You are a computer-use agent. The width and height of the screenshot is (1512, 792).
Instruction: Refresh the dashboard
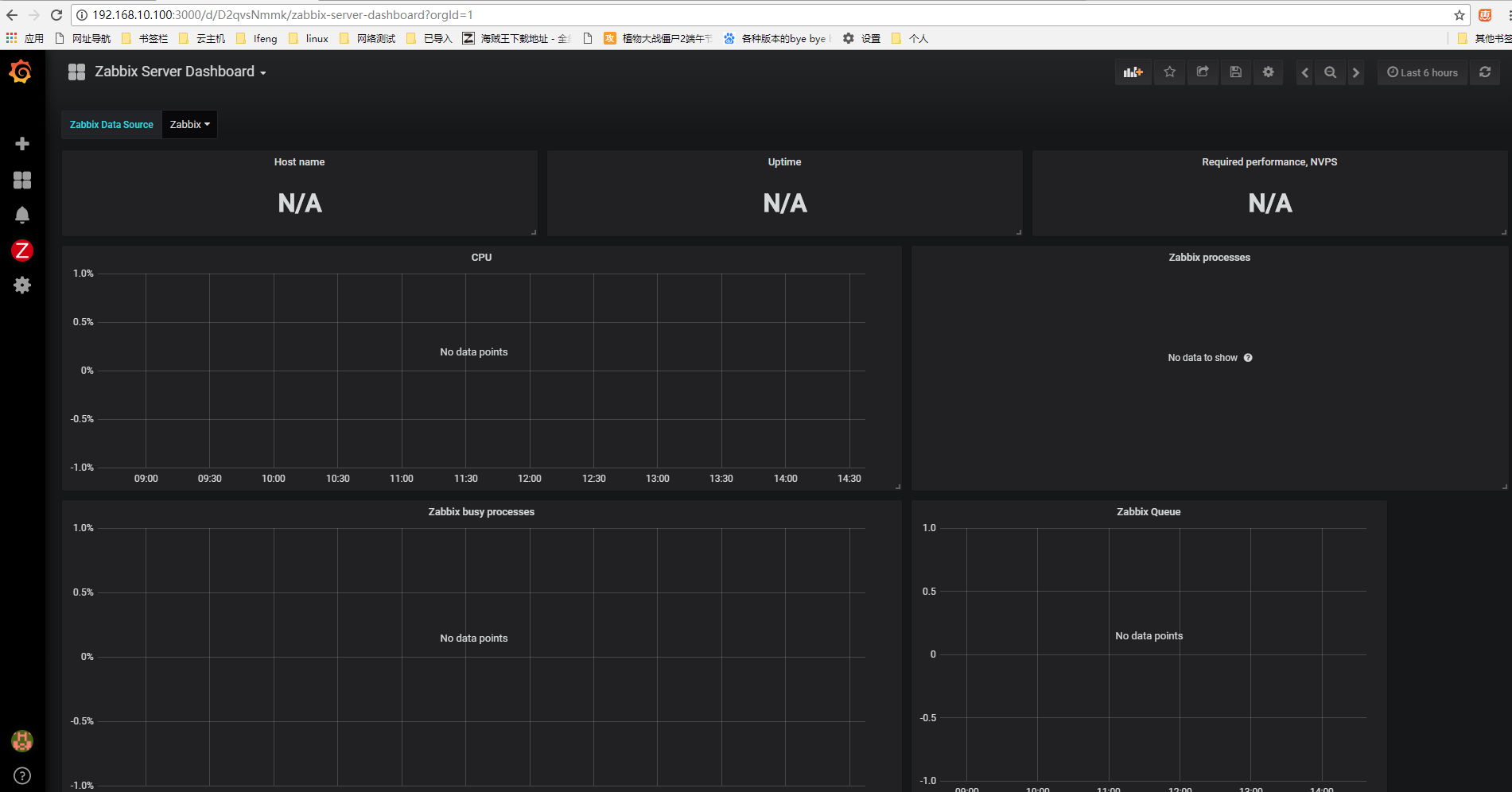1485,72
